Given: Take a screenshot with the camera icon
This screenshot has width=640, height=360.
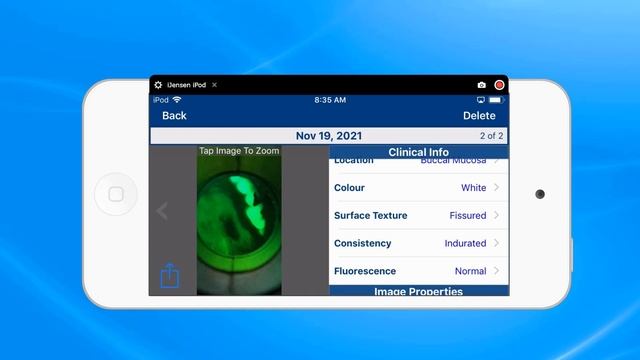Looking at the screenshot, I should click(482, 85).
